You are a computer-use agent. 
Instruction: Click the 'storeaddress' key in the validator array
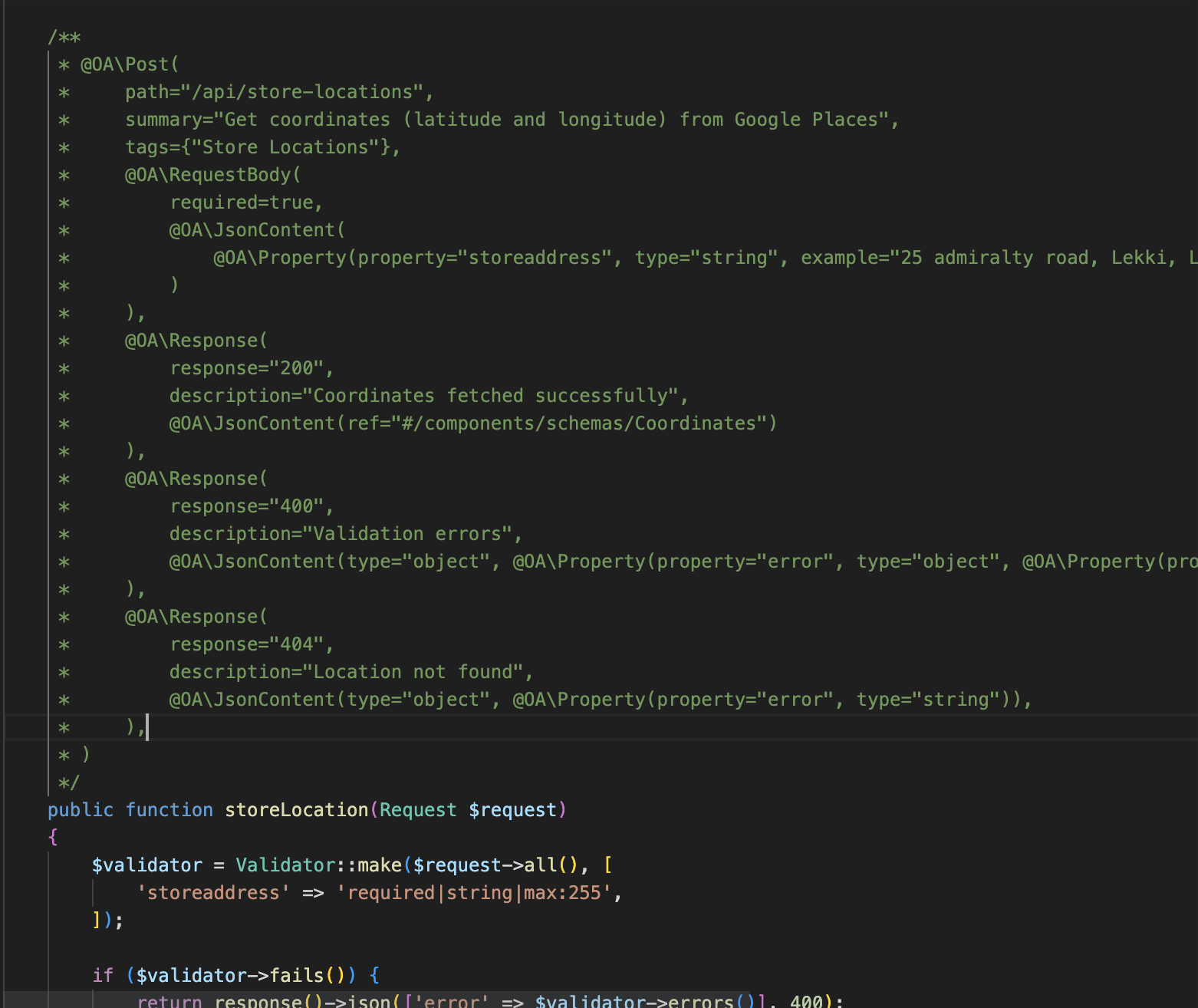(x=213, y=893)
